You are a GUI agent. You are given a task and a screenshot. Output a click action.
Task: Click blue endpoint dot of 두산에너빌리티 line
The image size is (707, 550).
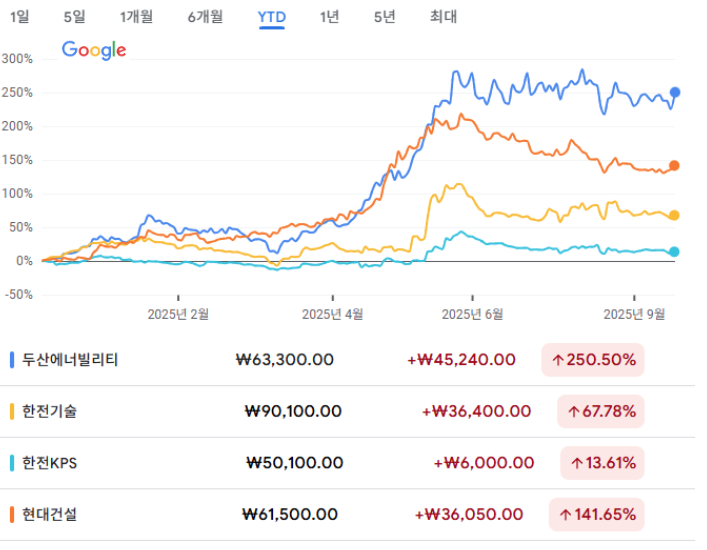click(675, 92)
